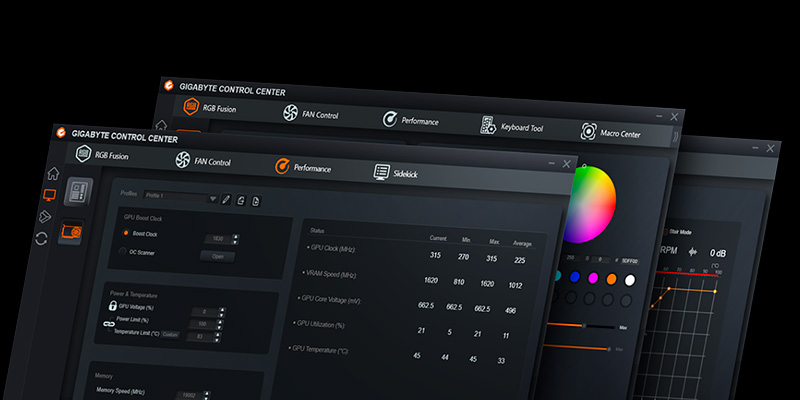Select the motherboard device thumbnail
The width and height of the screenshot is (800, 400).
79,191
